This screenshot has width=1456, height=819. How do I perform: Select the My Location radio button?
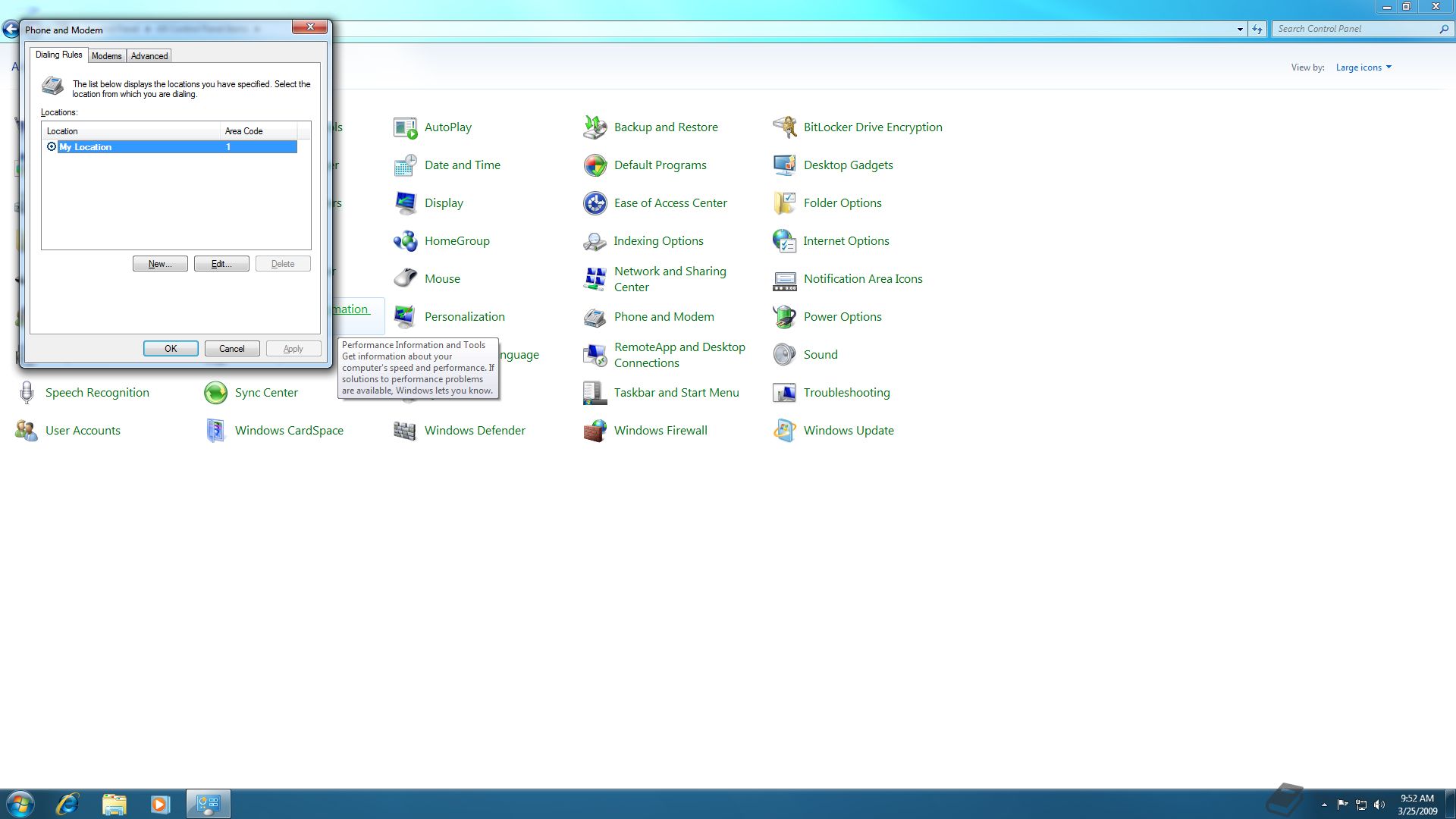pyautogui.click(x=52, y=147)
